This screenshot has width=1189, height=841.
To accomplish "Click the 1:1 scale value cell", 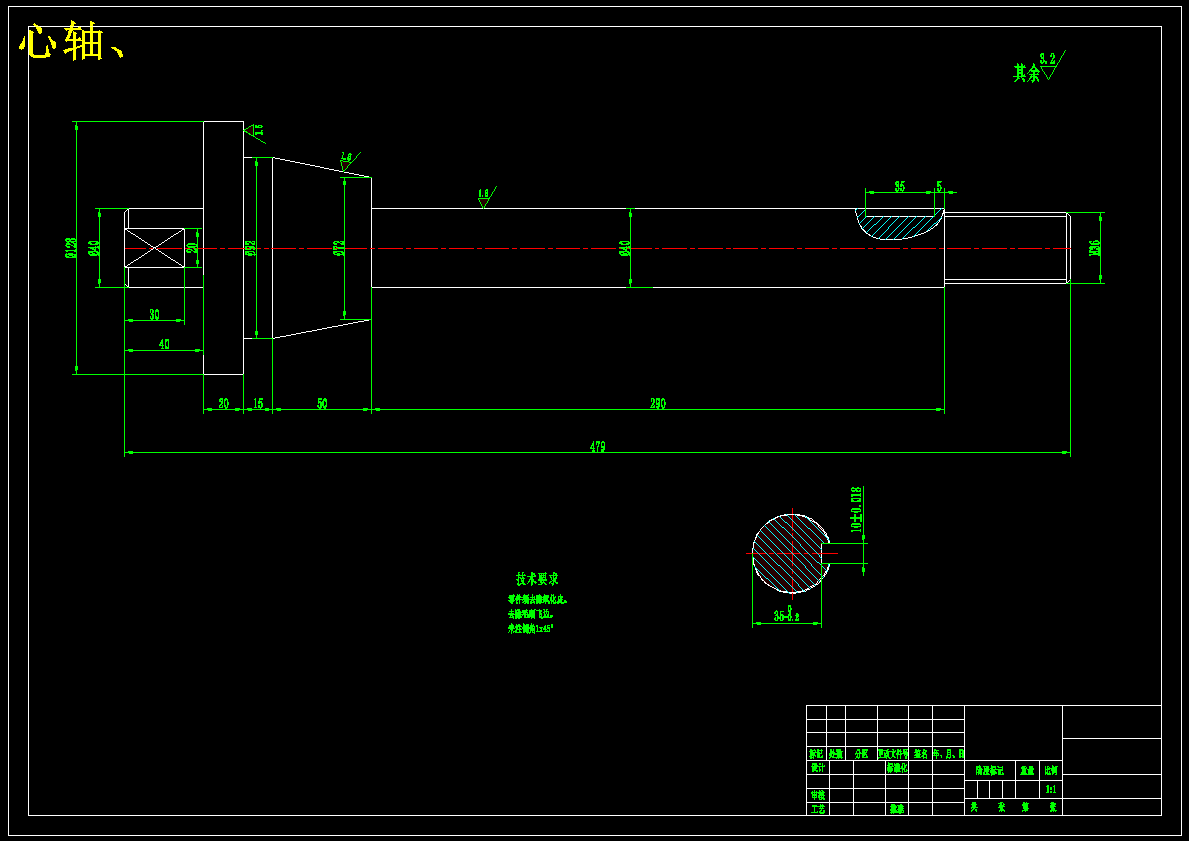I will (1051, 789).
